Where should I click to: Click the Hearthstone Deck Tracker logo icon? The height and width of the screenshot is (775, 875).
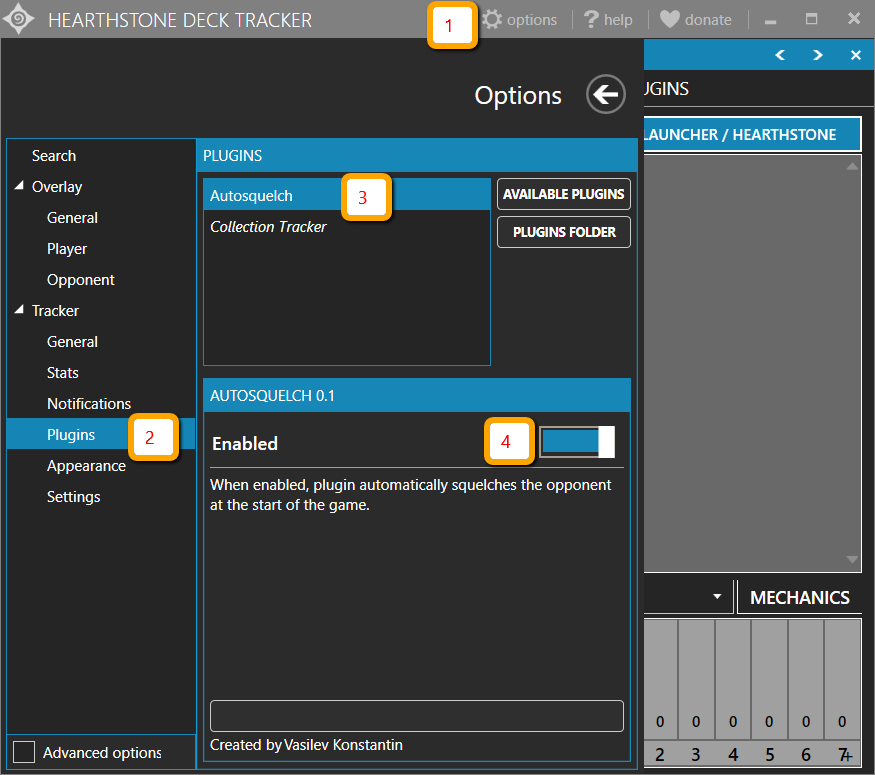(18, 19)
